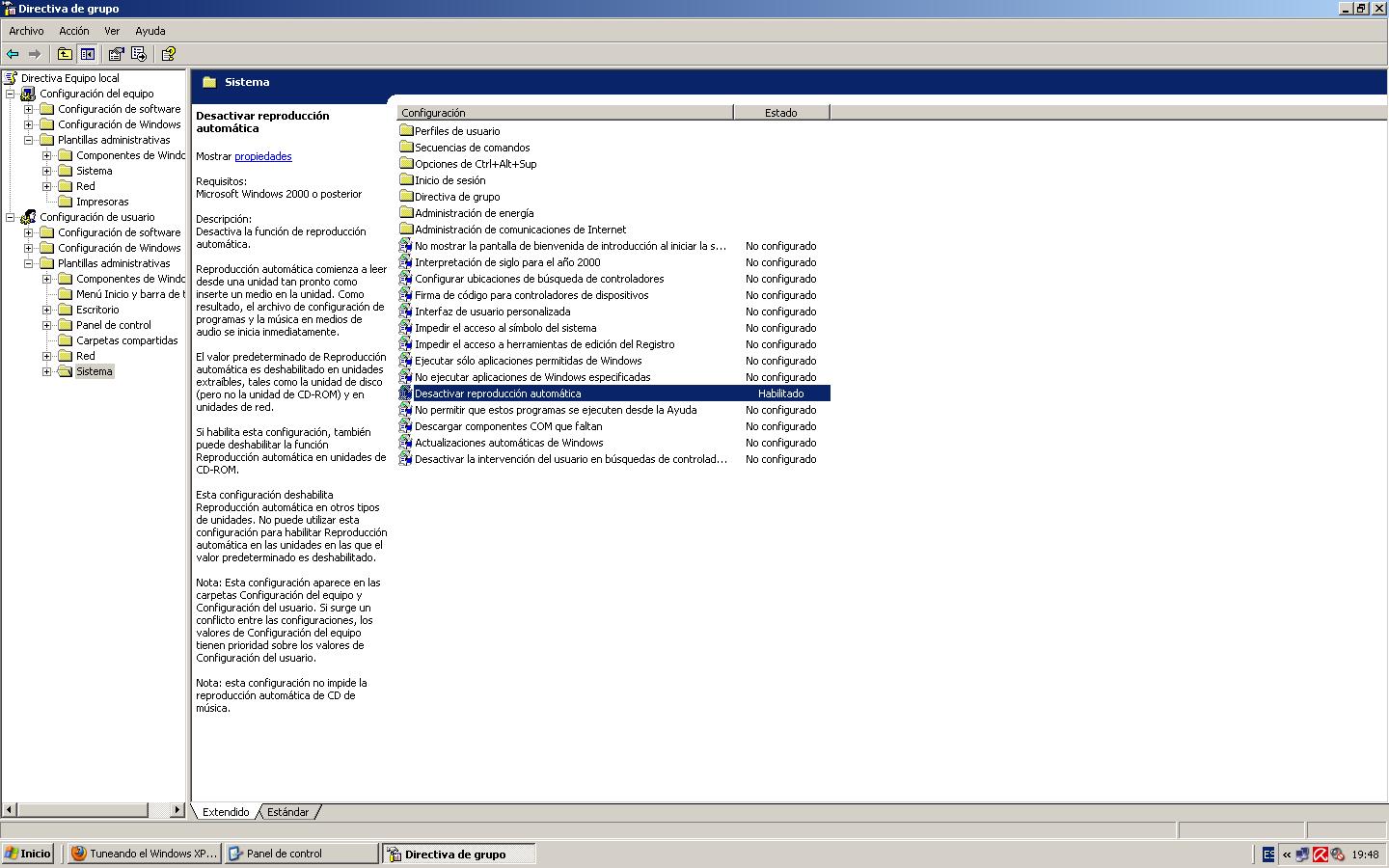This screenshot has height=868, width=1389.
Task: Select Menú Inicio y barra tree item
Action: [130, 294]
